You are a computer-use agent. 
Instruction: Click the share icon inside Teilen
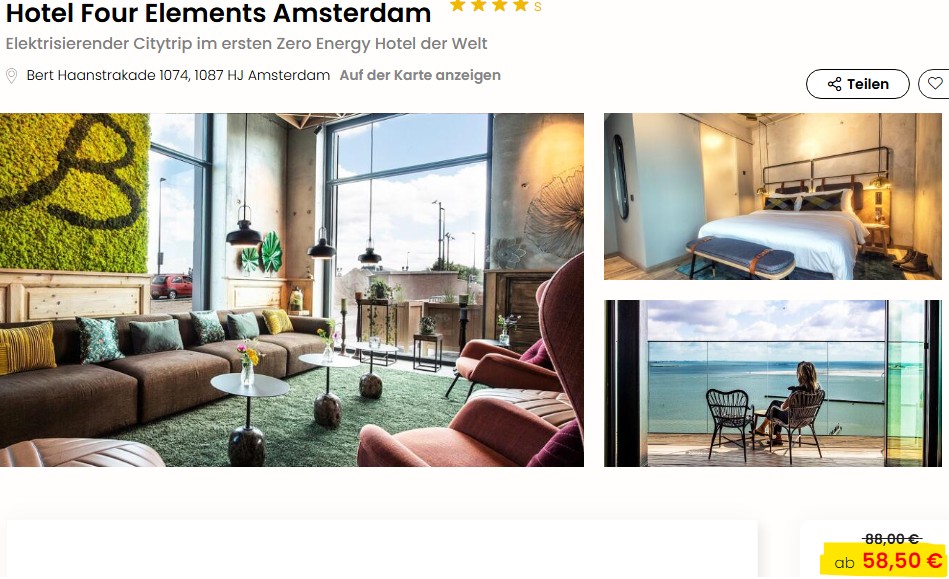[x=835, y=84]
